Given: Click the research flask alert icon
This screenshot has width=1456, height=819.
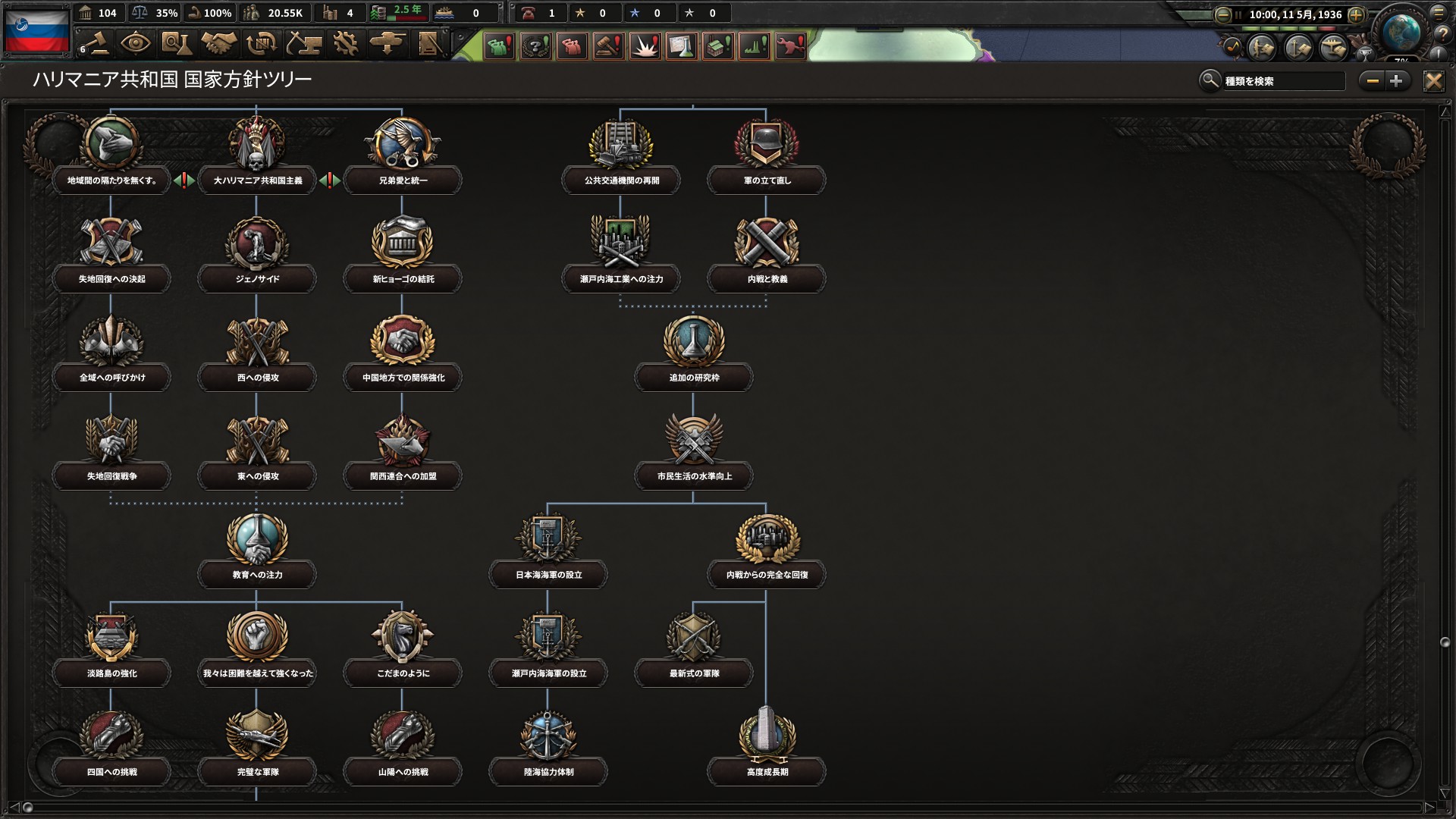Looking at the screenshot, I should point(681,46).
